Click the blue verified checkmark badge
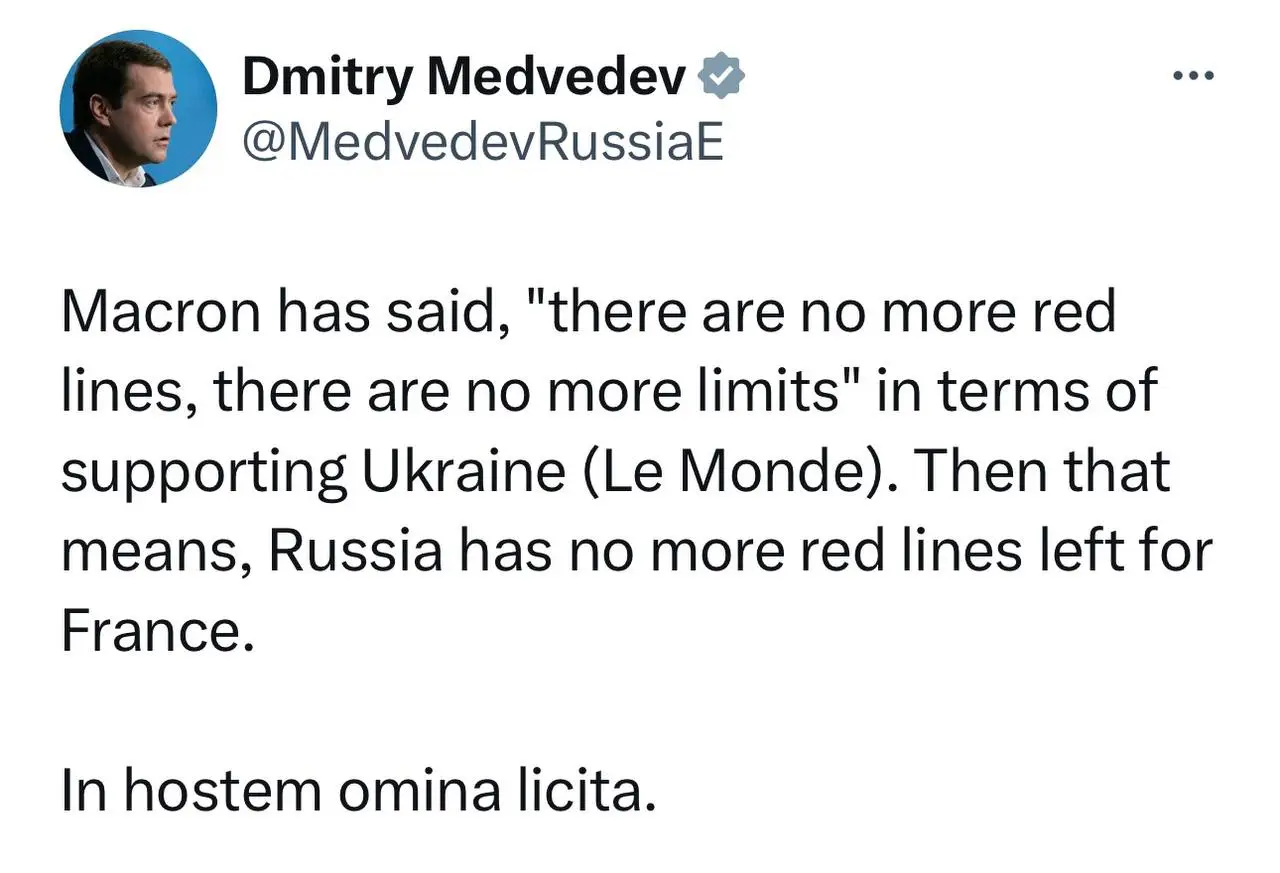Image resolution: width=1280 pixels, height=873 pixels. [x=721, y=76]
